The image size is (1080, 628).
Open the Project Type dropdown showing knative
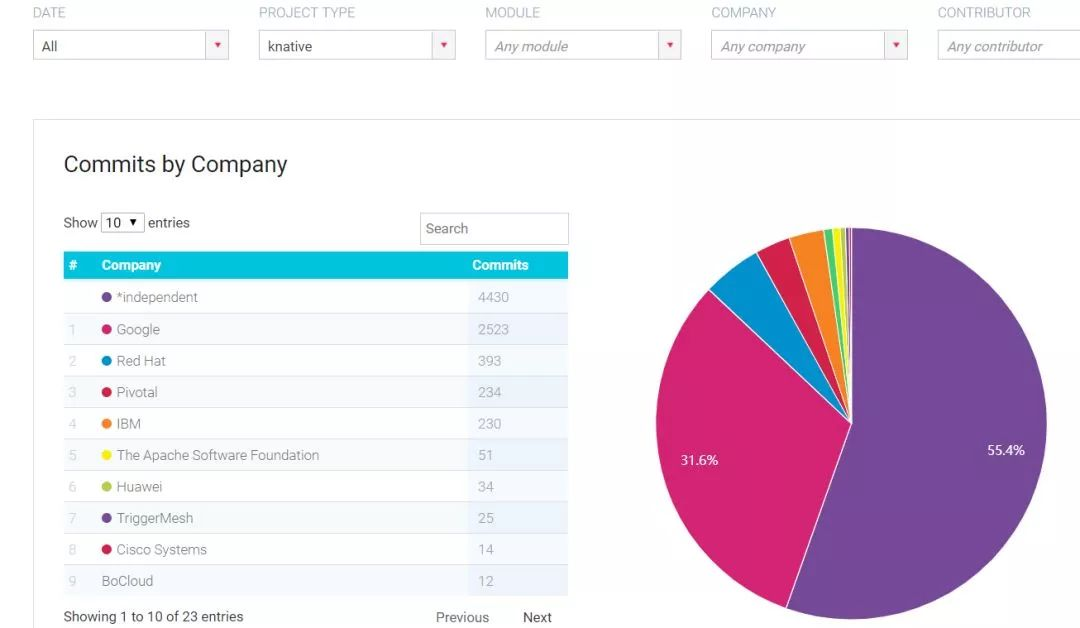[x=357, y=45]
